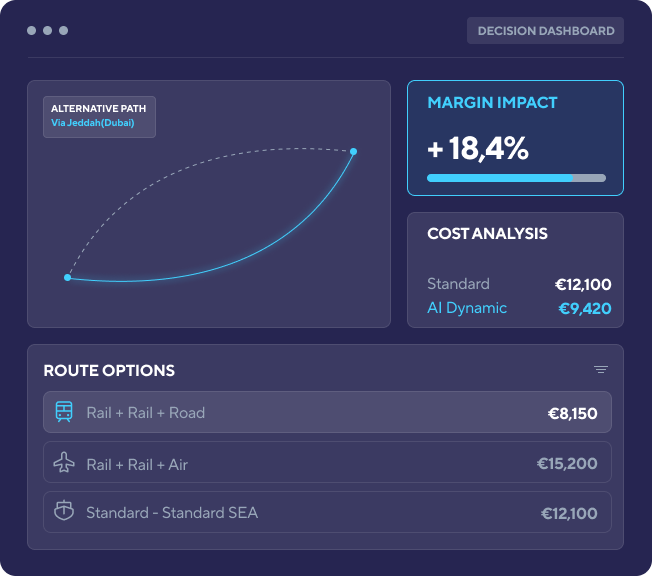Screen dimensions: 652x576
Task: Click the Alternative Path label box
Action: click(99, 116)
